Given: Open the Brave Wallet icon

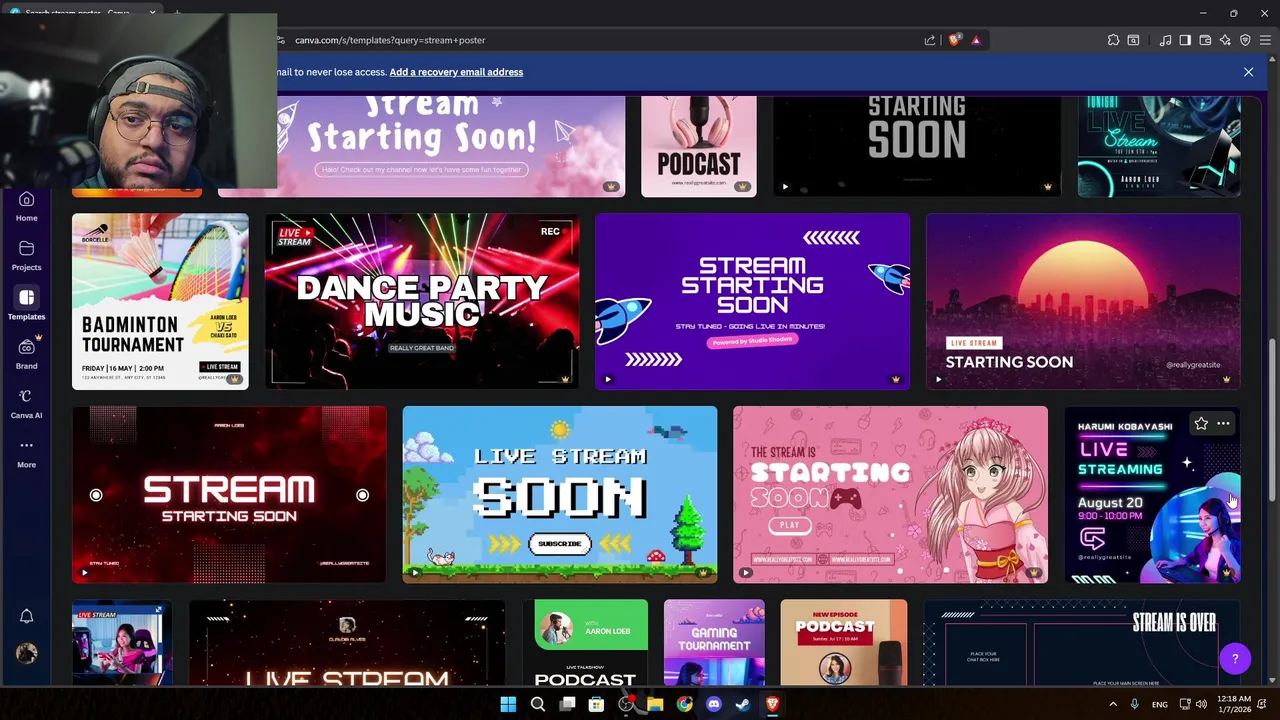Looking at the screenshot, I should tap(1205, 40).
